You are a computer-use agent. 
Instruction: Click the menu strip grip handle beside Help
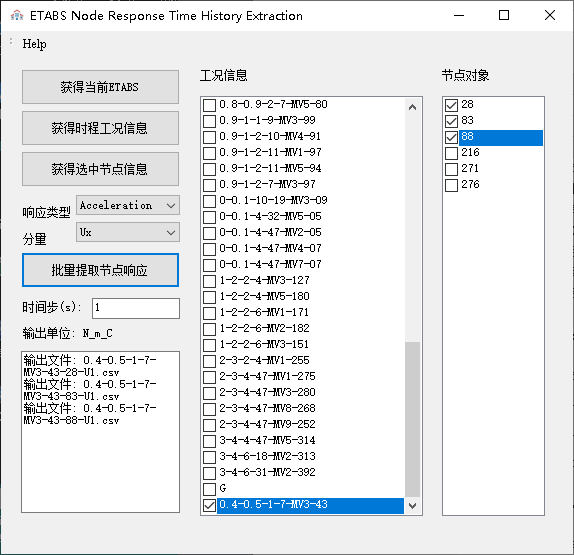[x=11, y=42]
